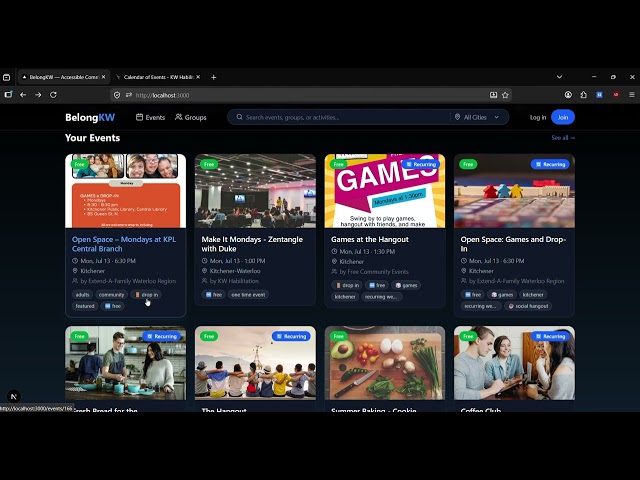Click the Firefox View icon
The height and width of the screenshot is (480, 640).
pos(7,77)
